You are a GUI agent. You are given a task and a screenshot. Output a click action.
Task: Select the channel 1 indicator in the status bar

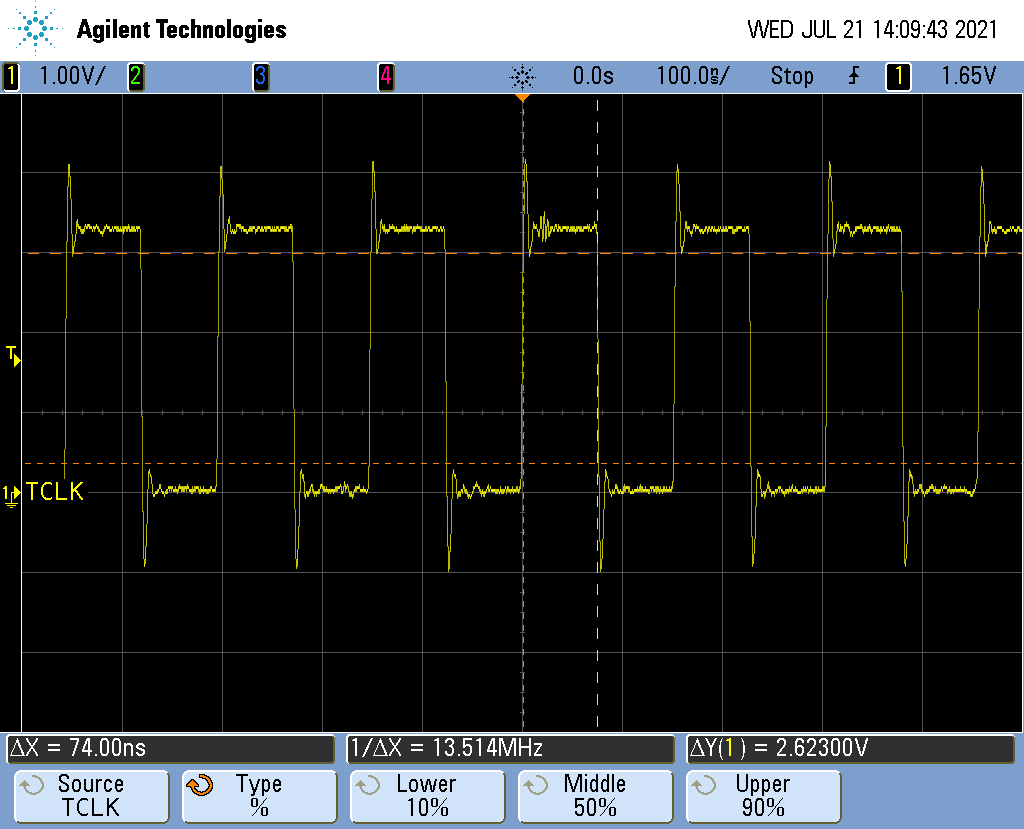pyautogui.click(x=11, y=76)
